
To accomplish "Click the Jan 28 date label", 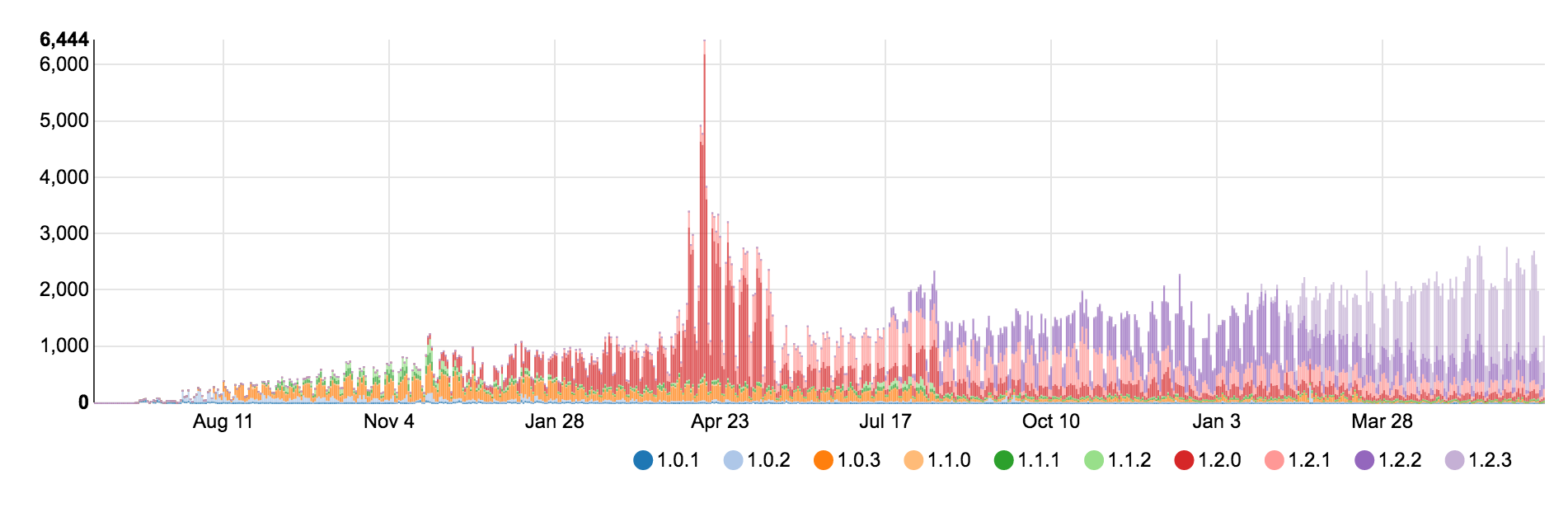I will pyautogui.click(x=554, y=421).
